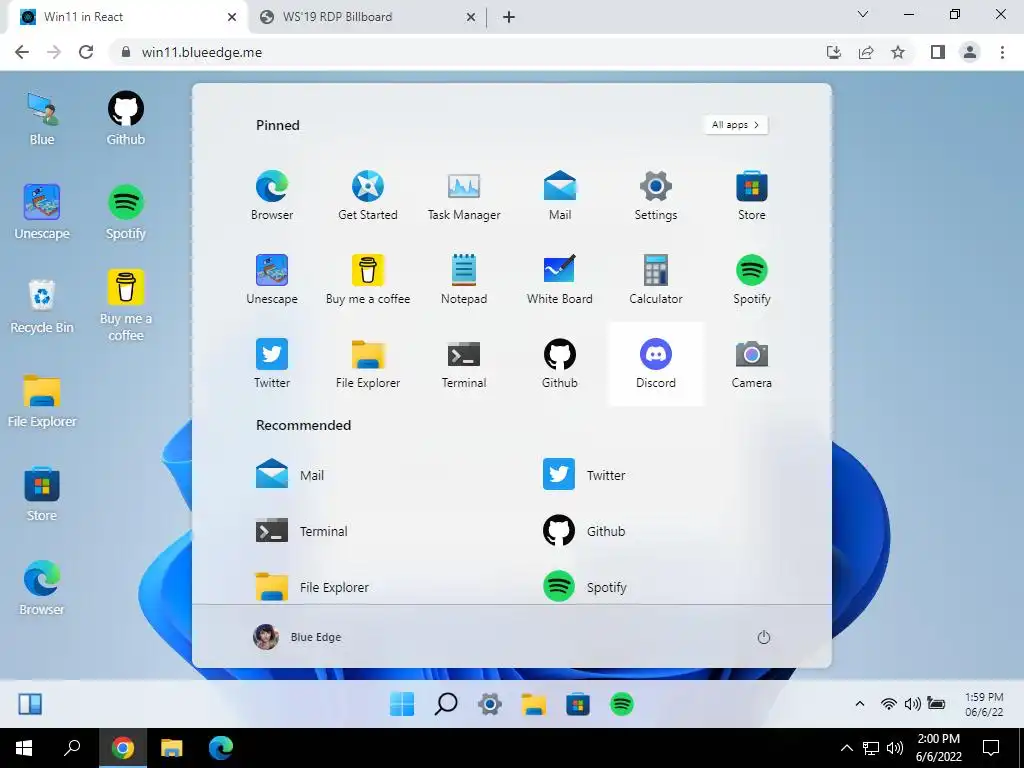1024x768 pixels.
Task: Launch Calculator from the Start menu
Action: [x=656, y=280]
